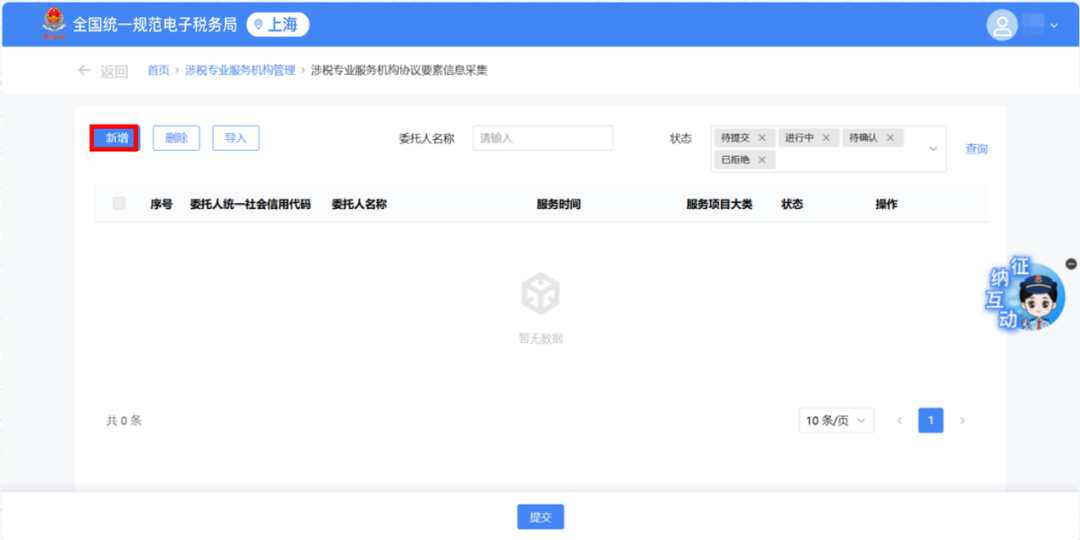The width and height of the screenshot is (1080, 540).
Task: Click the 返回 text
Action: (x=114, y=71)
